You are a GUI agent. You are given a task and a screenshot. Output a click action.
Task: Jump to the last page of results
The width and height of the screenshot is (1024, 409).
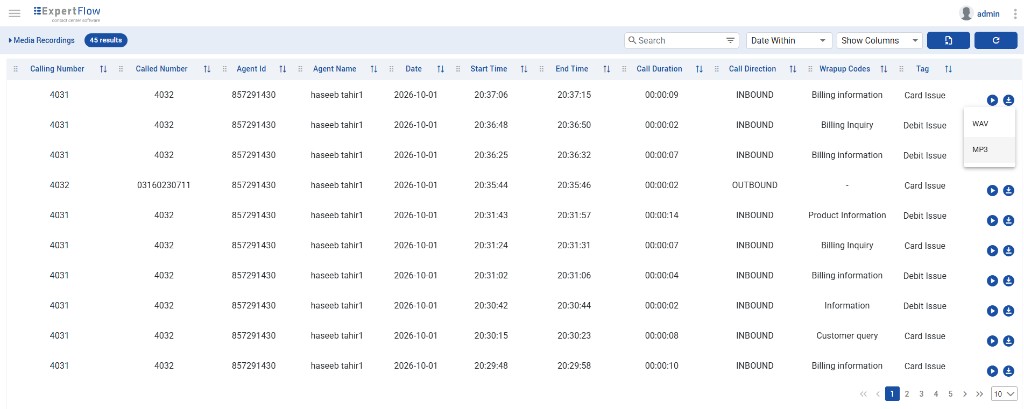point(979,394)
